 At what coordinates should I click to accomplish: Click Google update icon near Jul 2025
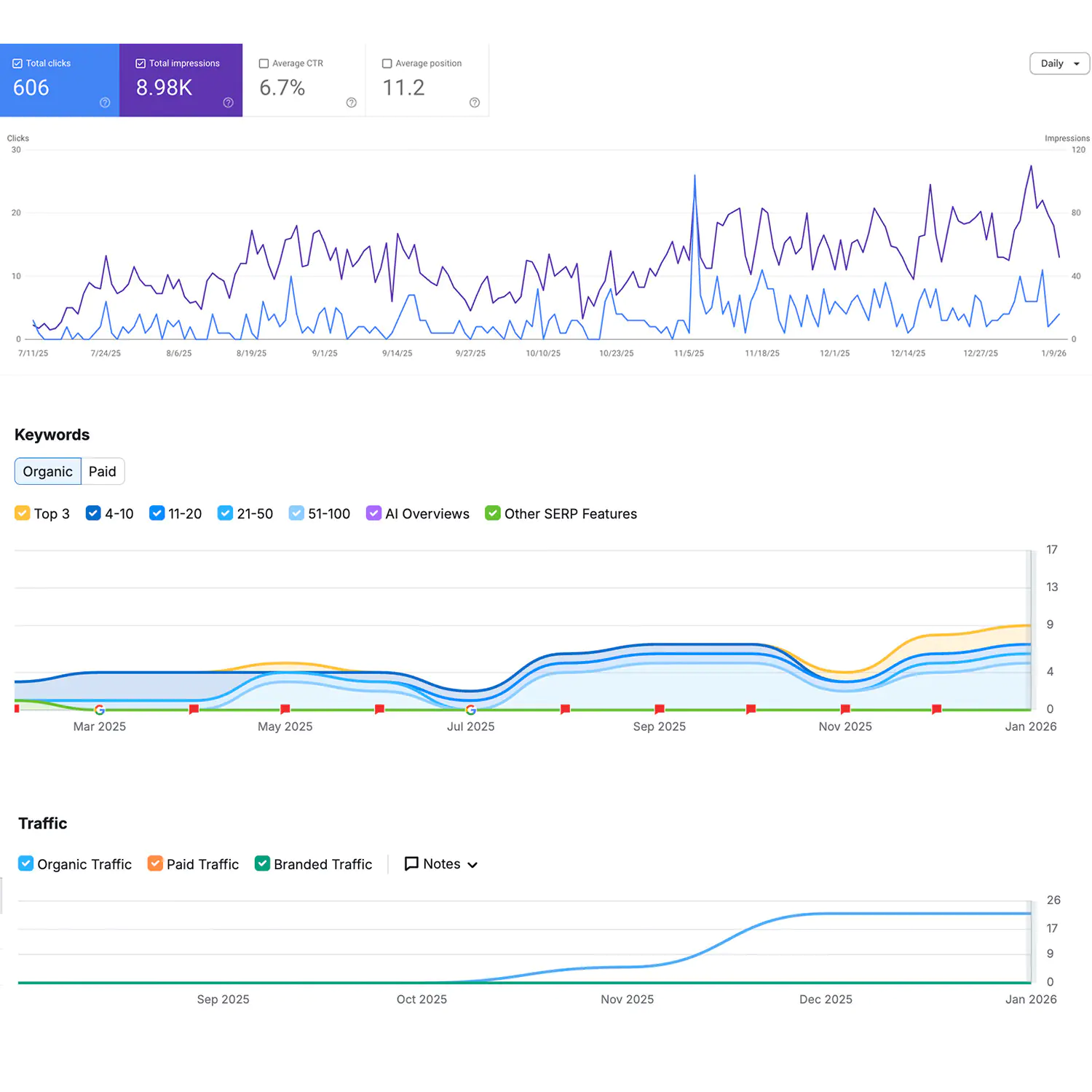(471, 709)
